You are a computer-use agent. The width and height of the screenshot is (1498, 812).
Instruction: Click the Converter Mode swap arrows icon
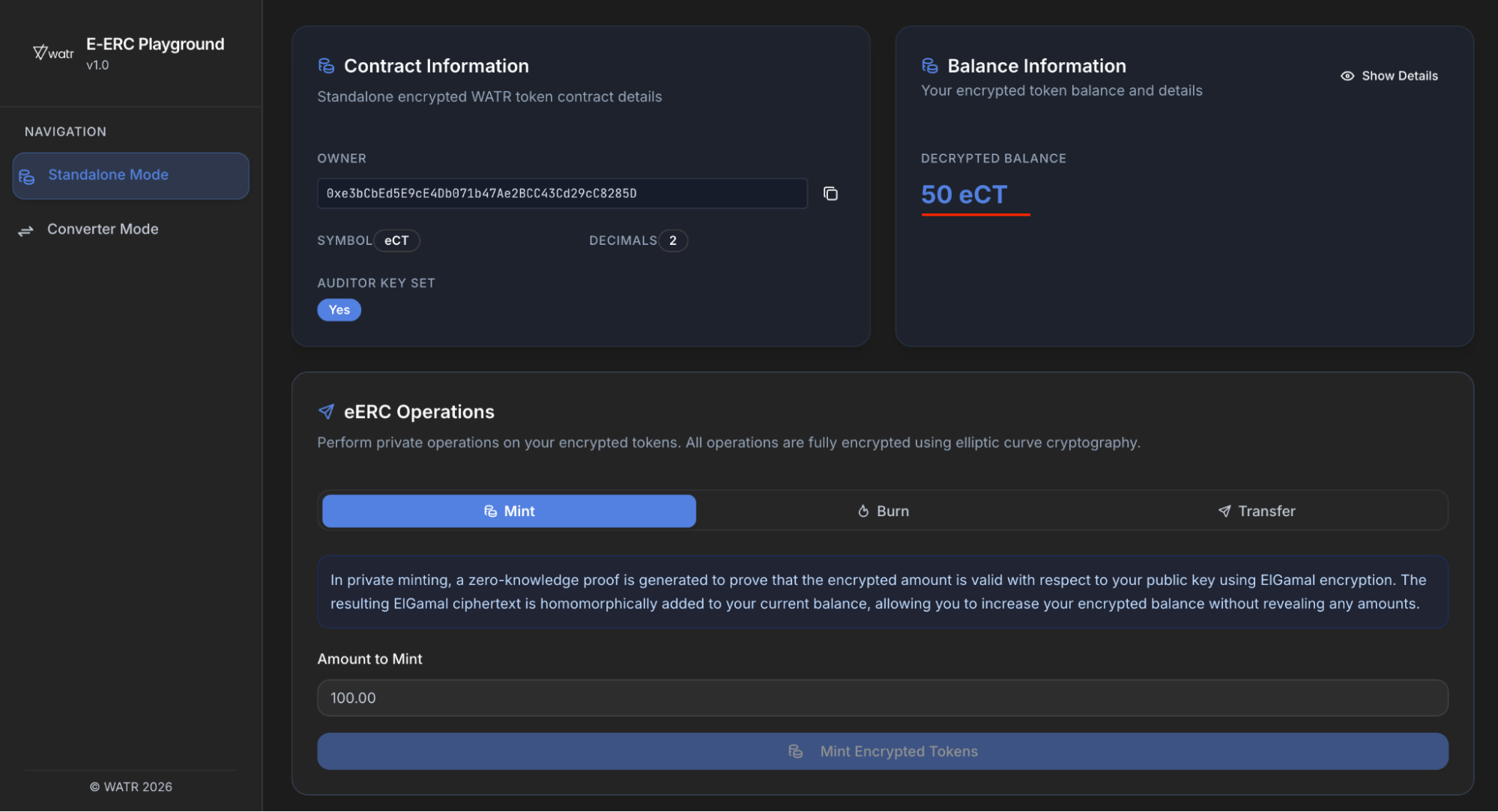[26, 230]
